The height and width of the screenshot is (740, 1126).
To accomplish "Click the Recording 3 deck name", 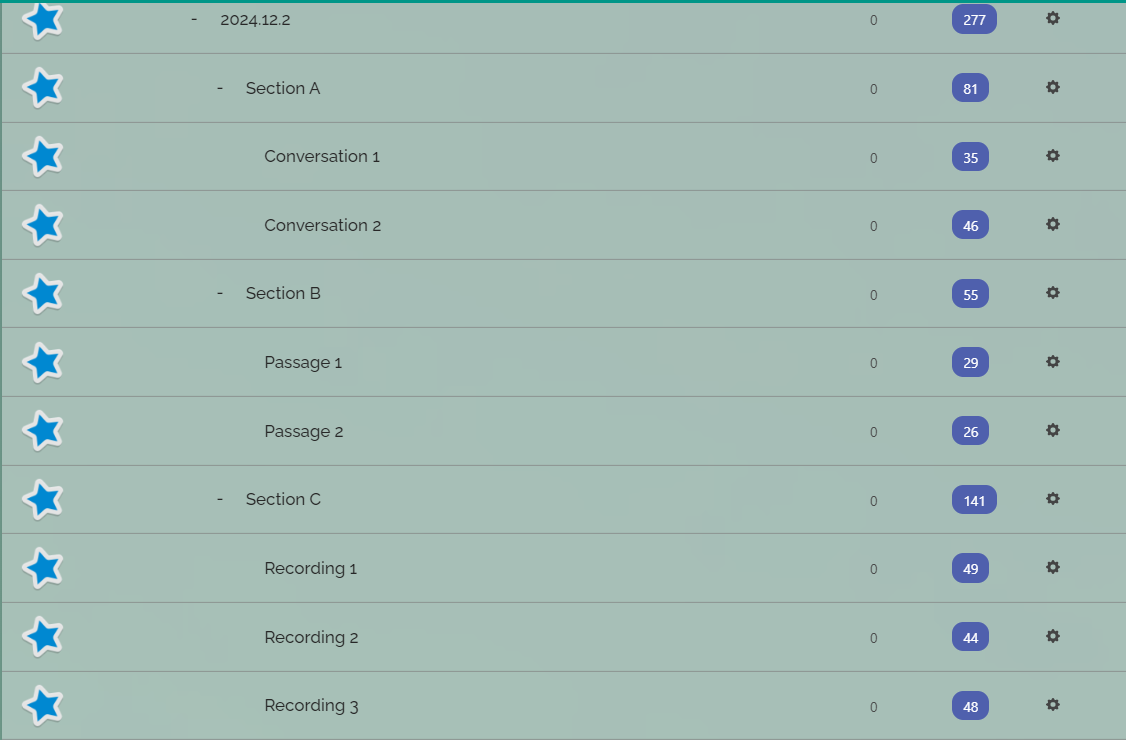I will pyautogui.click(x=311, y=706).
